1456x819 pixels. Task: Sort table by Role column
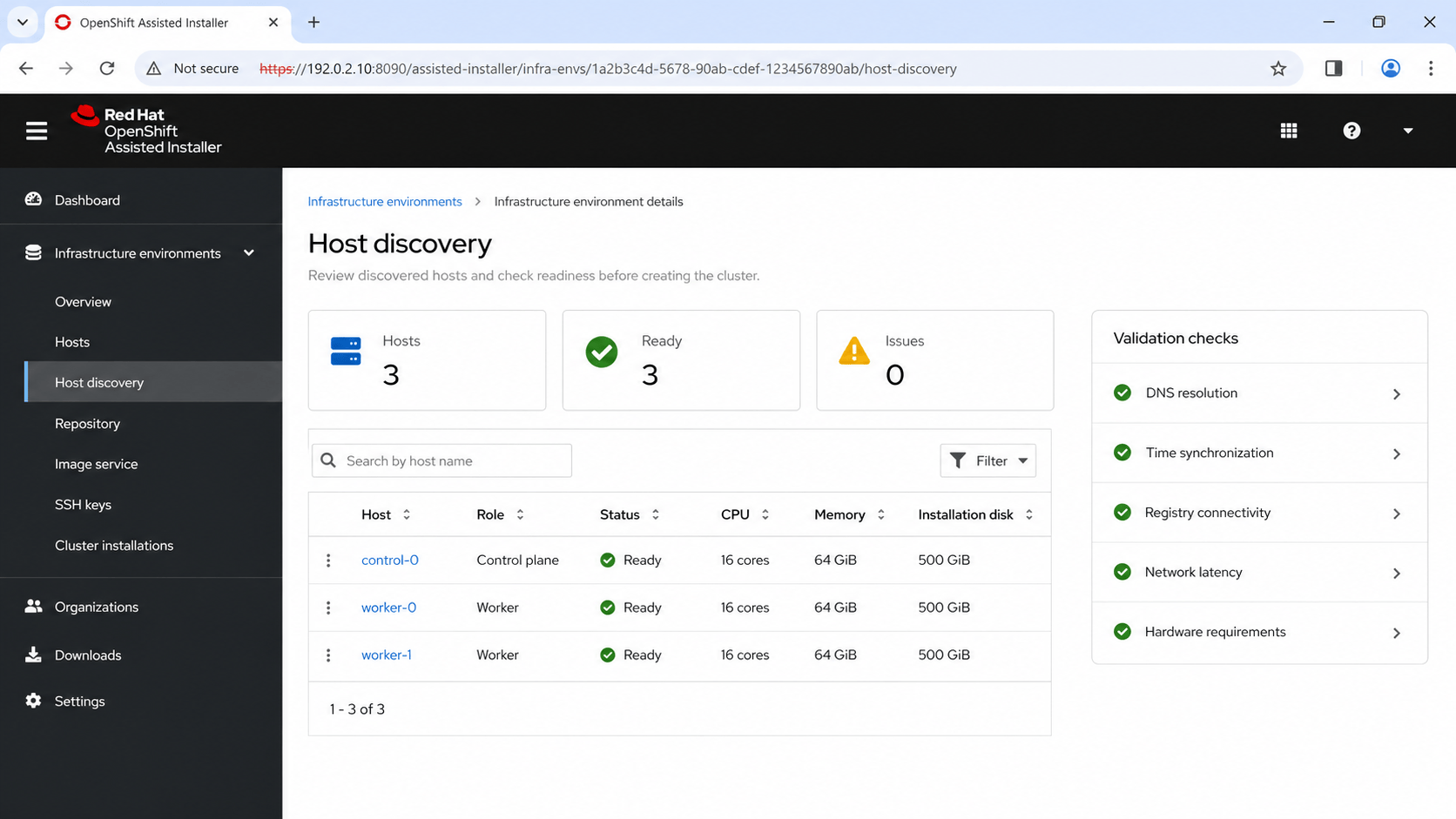click(x=501, y=514)
